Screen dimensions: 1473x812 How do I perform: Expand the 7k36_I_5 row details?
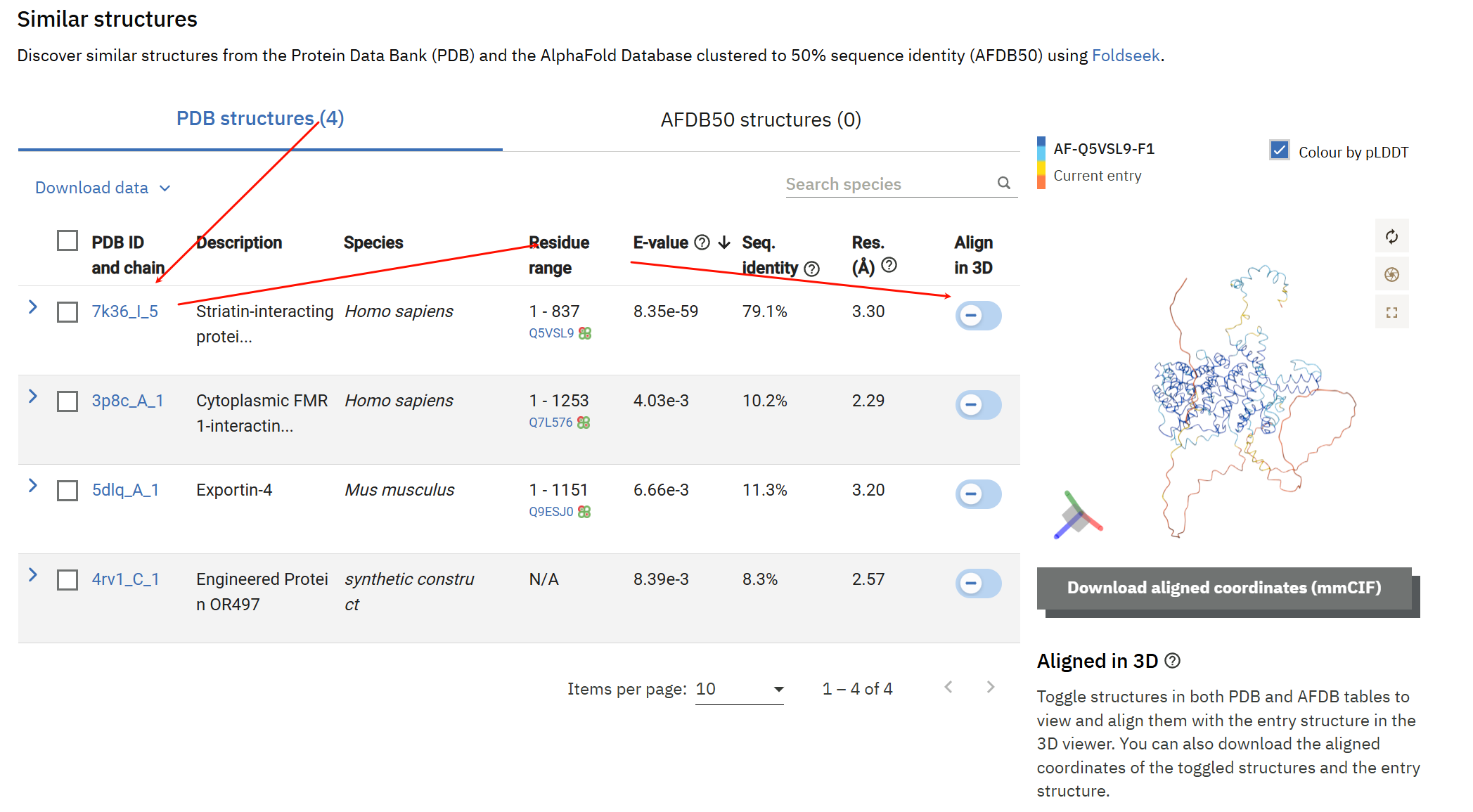(x=32, y=307)
